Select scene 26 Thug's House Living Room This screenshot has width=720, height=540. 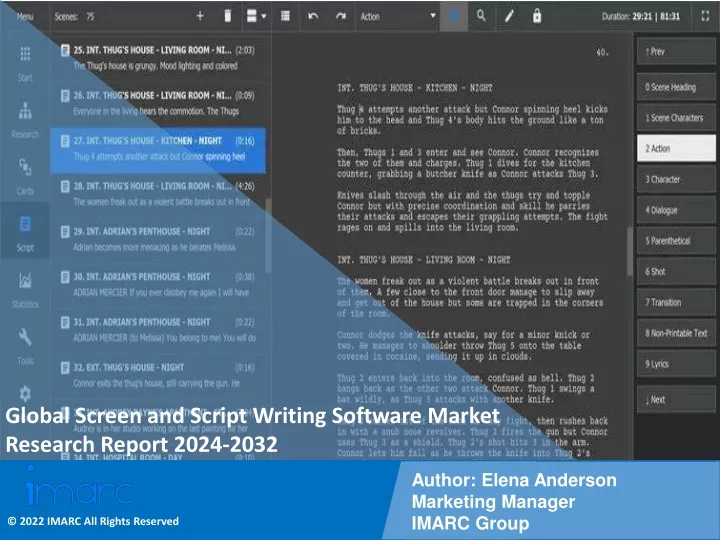coord(158,103)
